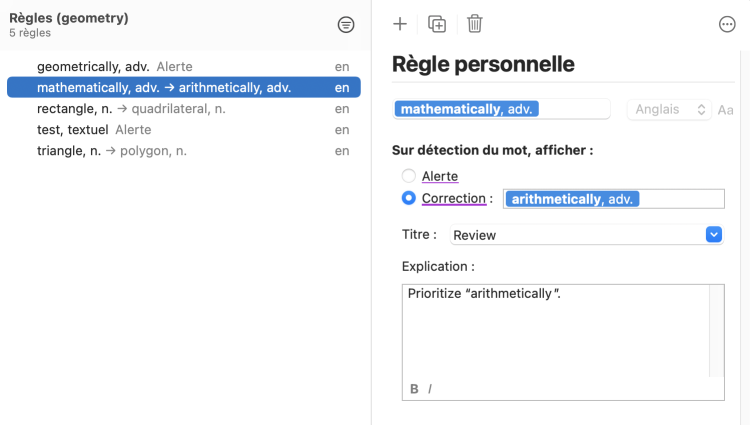Image resolution: width=750 pixels, height=425 pixels.
Task: Expand the Titre Review dropdown
Action: tap(713, 234)
